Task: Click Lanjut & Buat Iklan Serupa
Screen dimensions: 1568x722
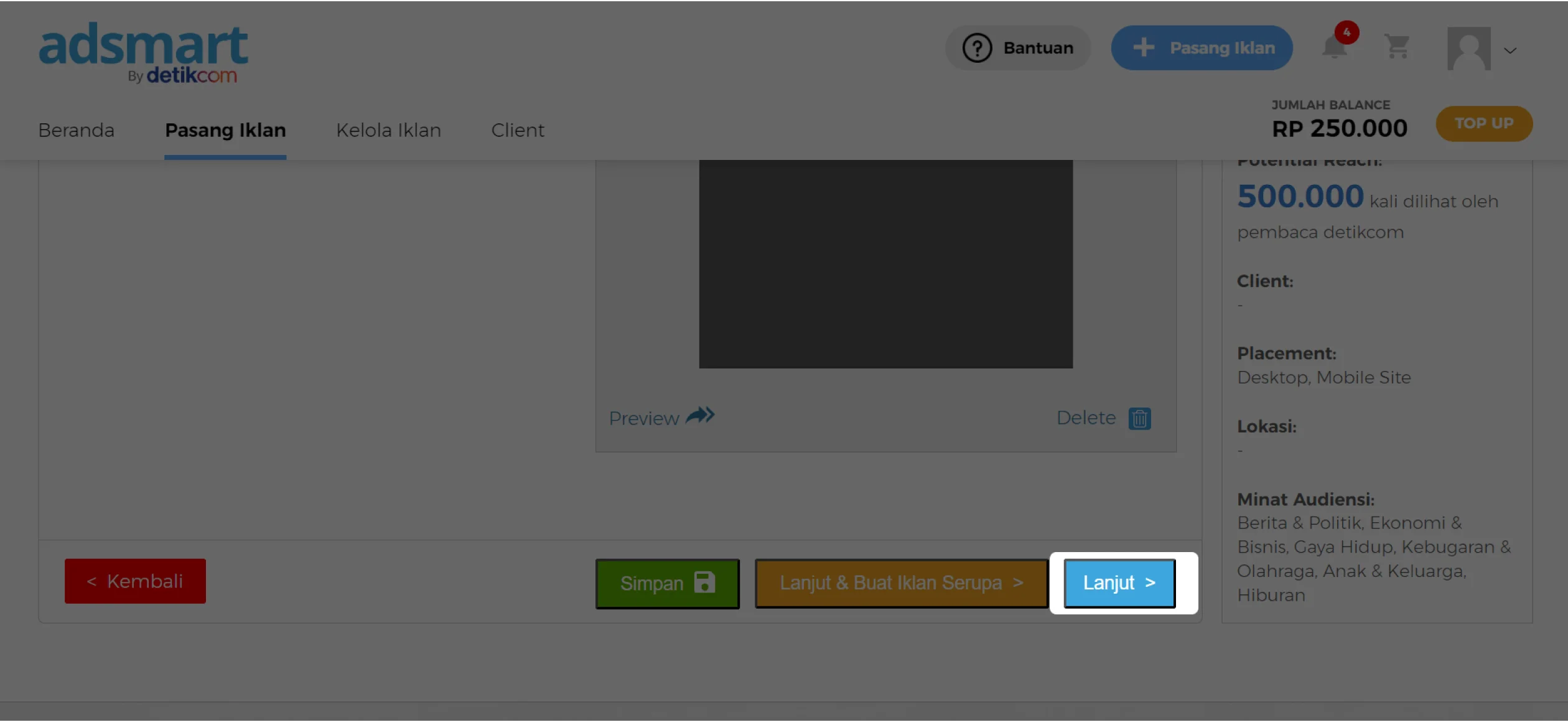Action: 900,583
